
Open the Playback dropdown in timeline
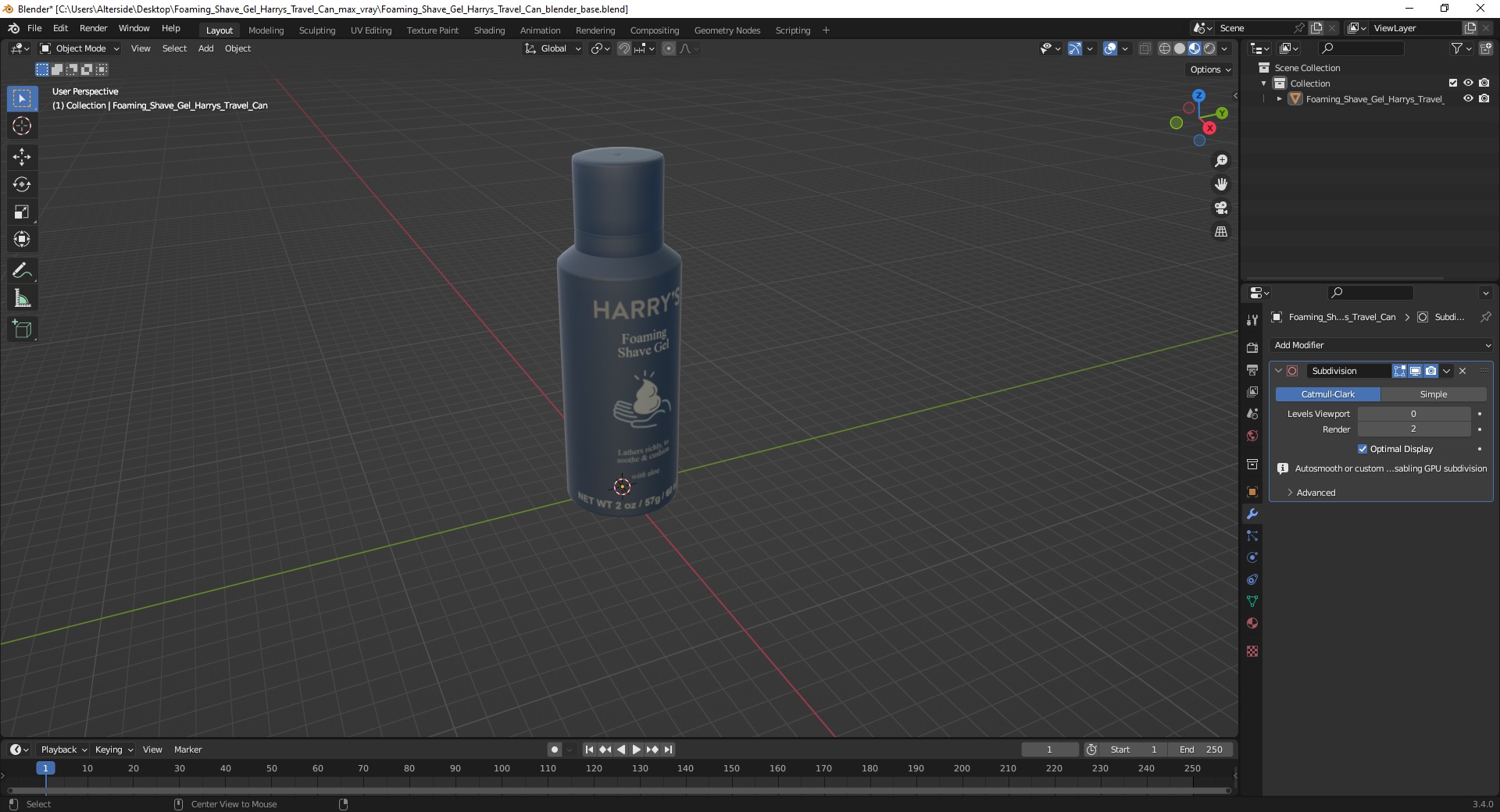click(63, 750)
